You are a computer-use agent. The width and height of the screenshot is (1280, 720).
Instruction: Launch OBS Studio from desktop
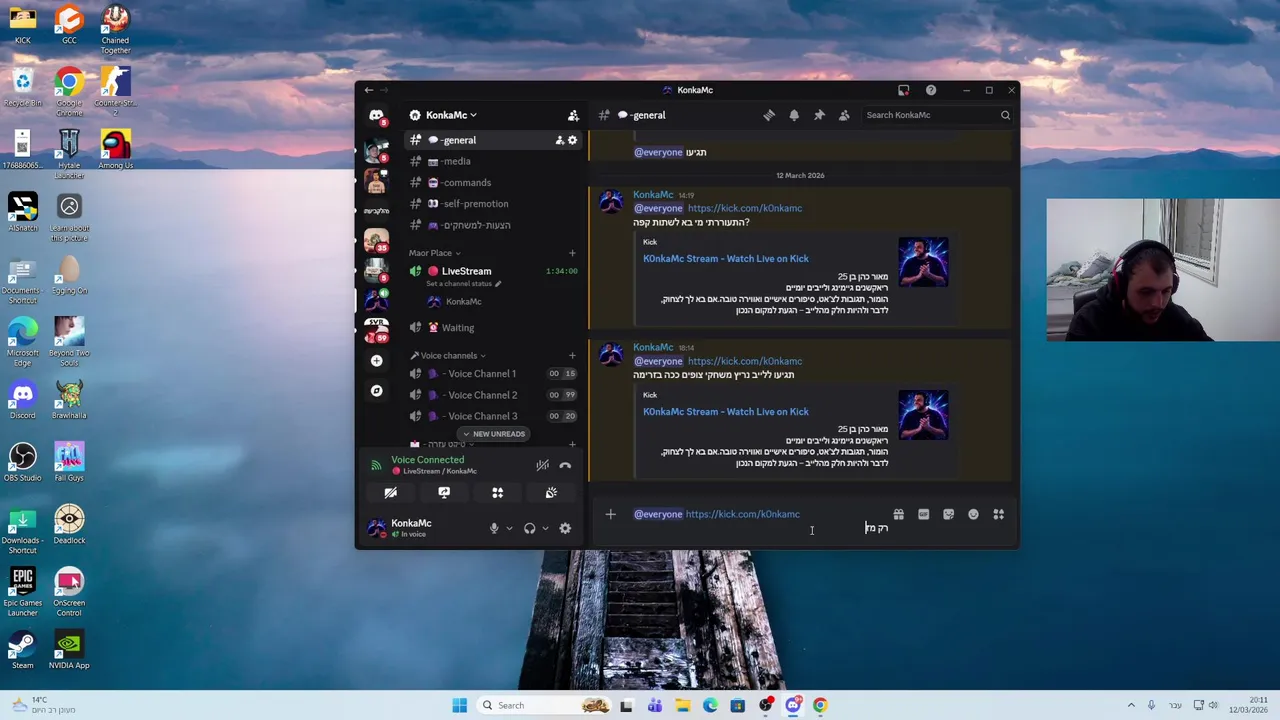pyautogui.click(x=22, y=461)
